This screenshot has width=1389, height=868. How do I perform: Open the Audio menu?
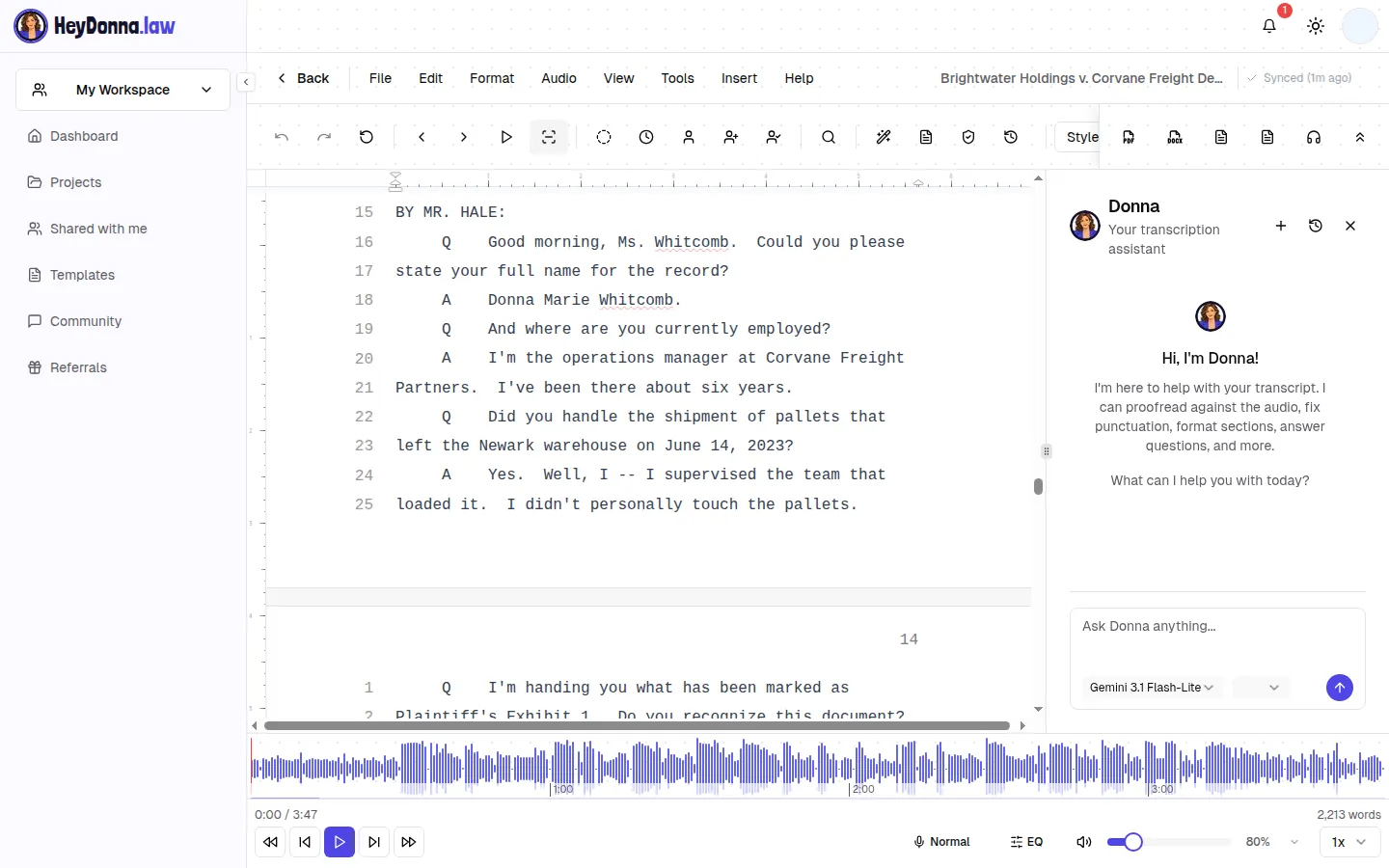pyautogui.click(x=558, y=78)
